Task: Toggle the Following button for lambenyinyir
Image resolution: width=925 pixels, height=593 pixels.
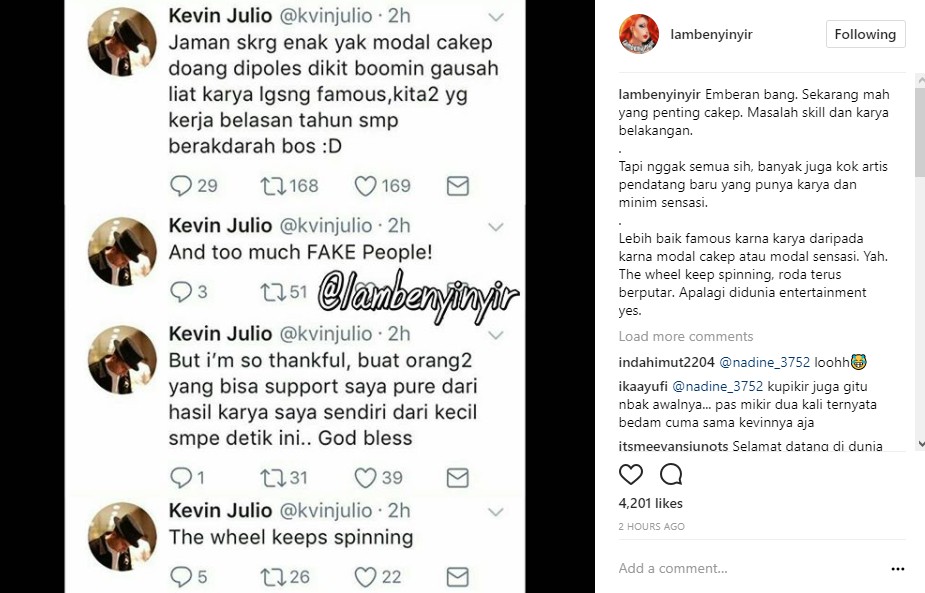Action: (865, 34)
